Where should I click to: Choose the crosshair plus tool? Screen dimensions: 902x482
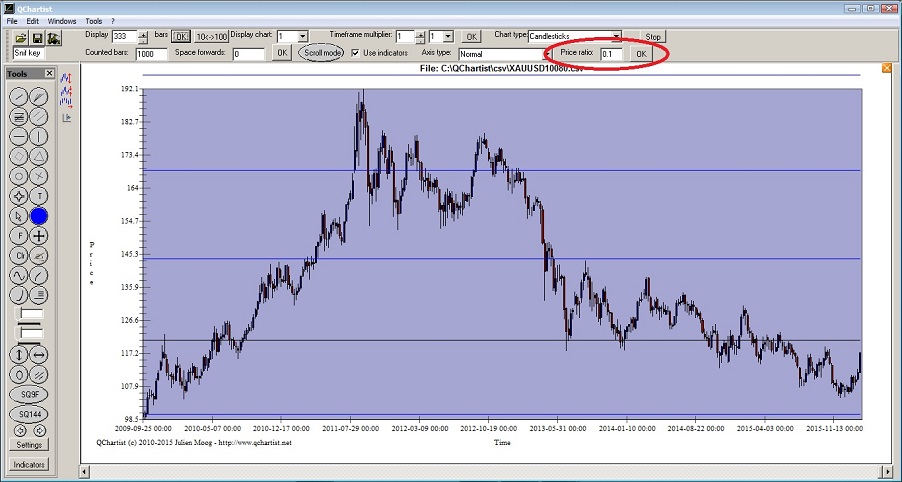pyautogui.click(x=39, y=235)
